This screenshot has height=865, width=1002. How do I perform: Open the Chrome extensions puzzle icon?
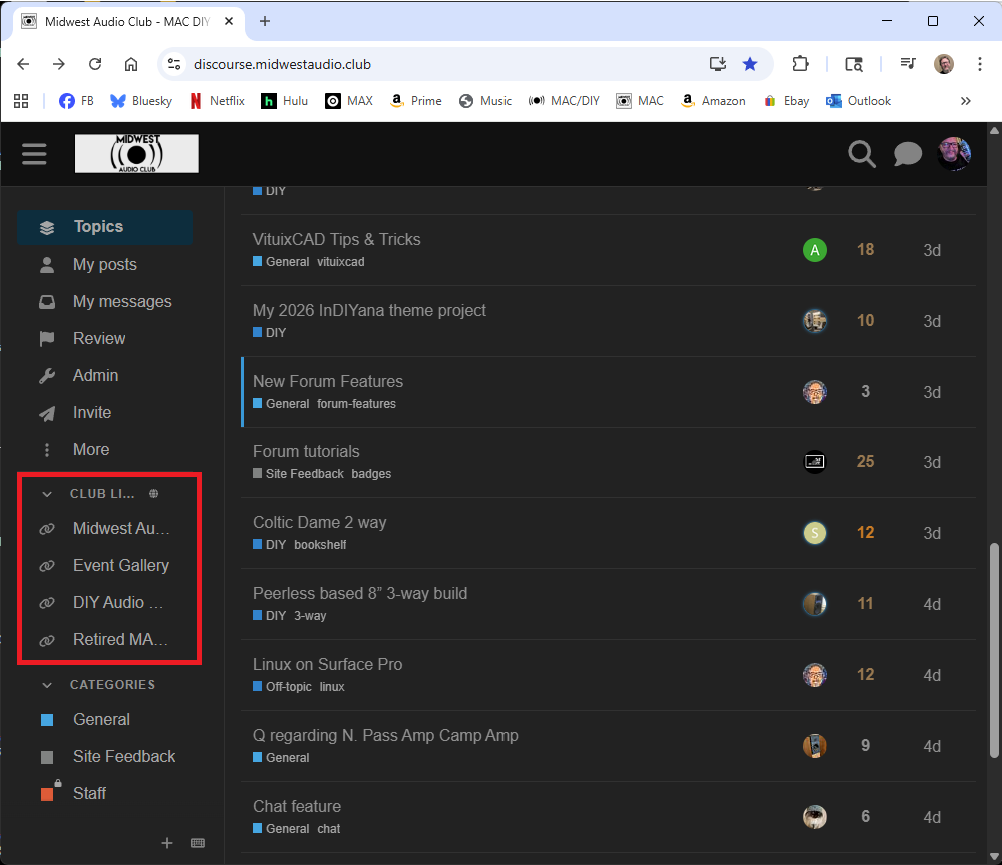[x=800, y=64]
